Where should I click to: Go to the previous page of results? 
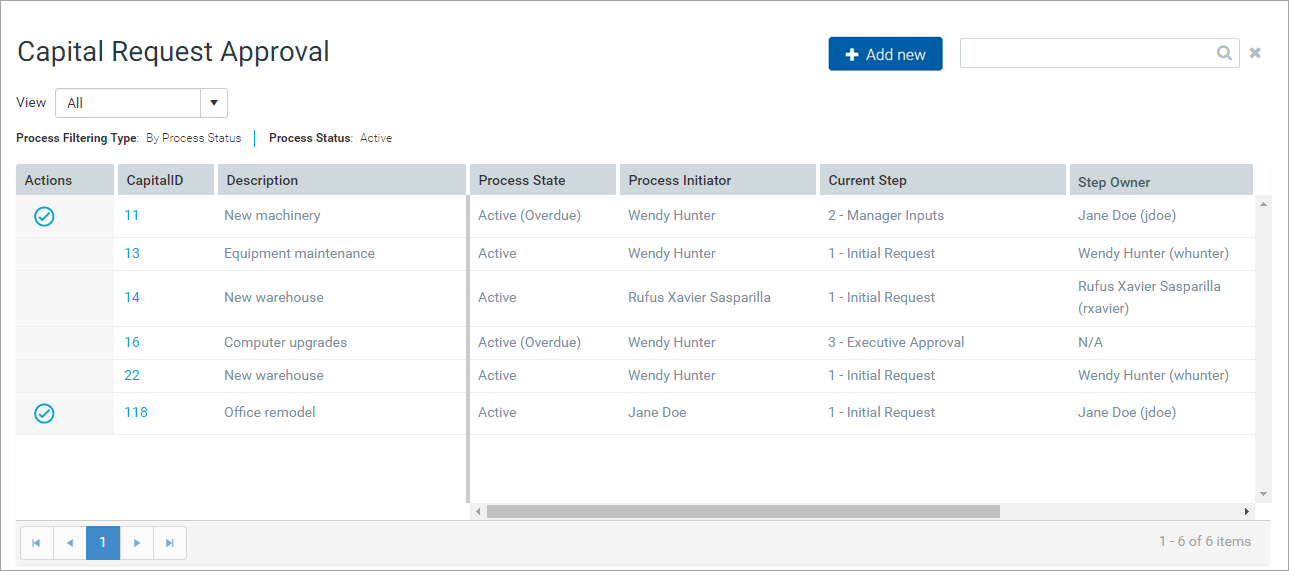pyautogui.click(x=70, y=543)
